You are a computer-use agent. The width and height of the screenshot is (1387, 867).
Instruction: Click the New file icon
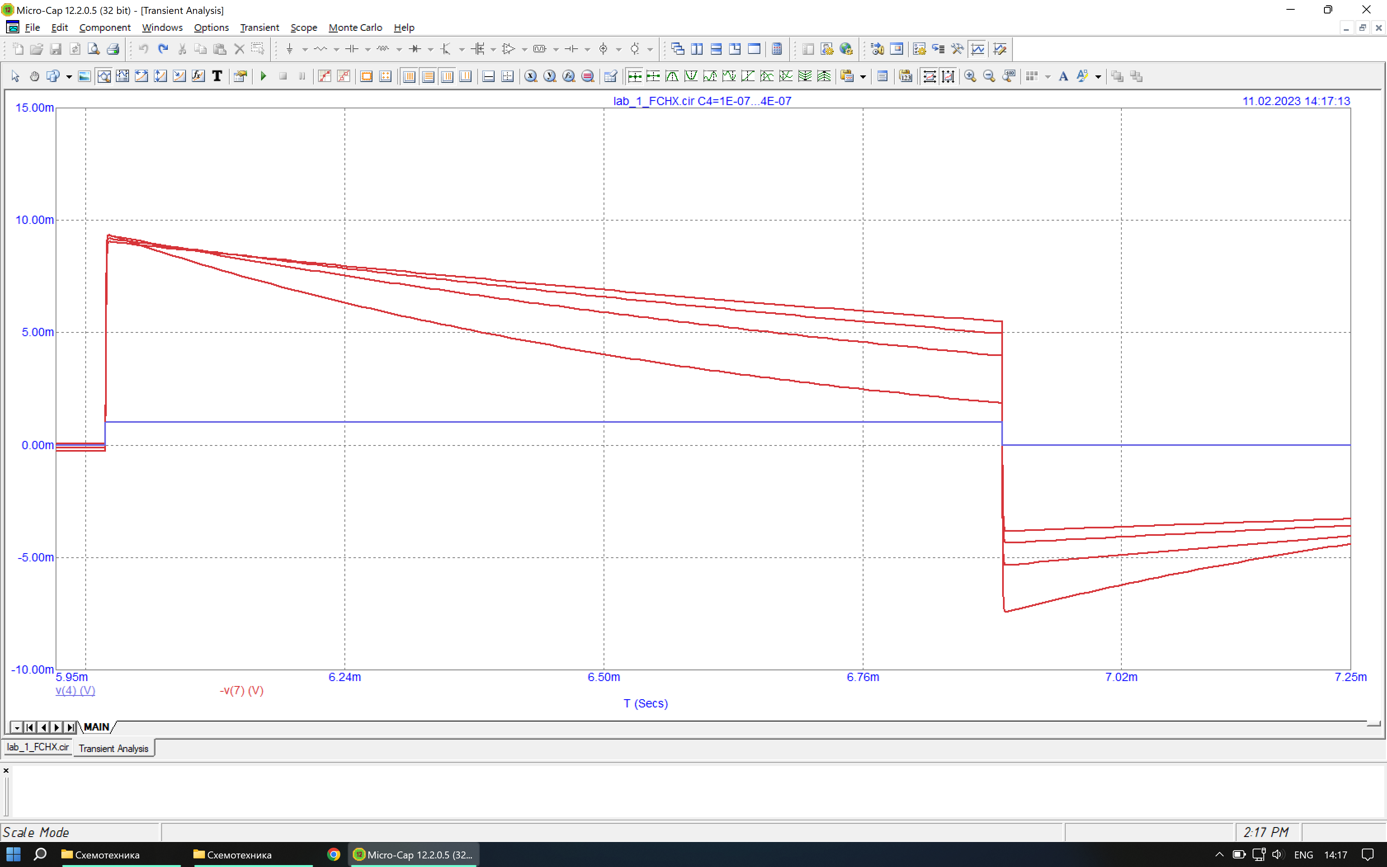coord(18,49)
